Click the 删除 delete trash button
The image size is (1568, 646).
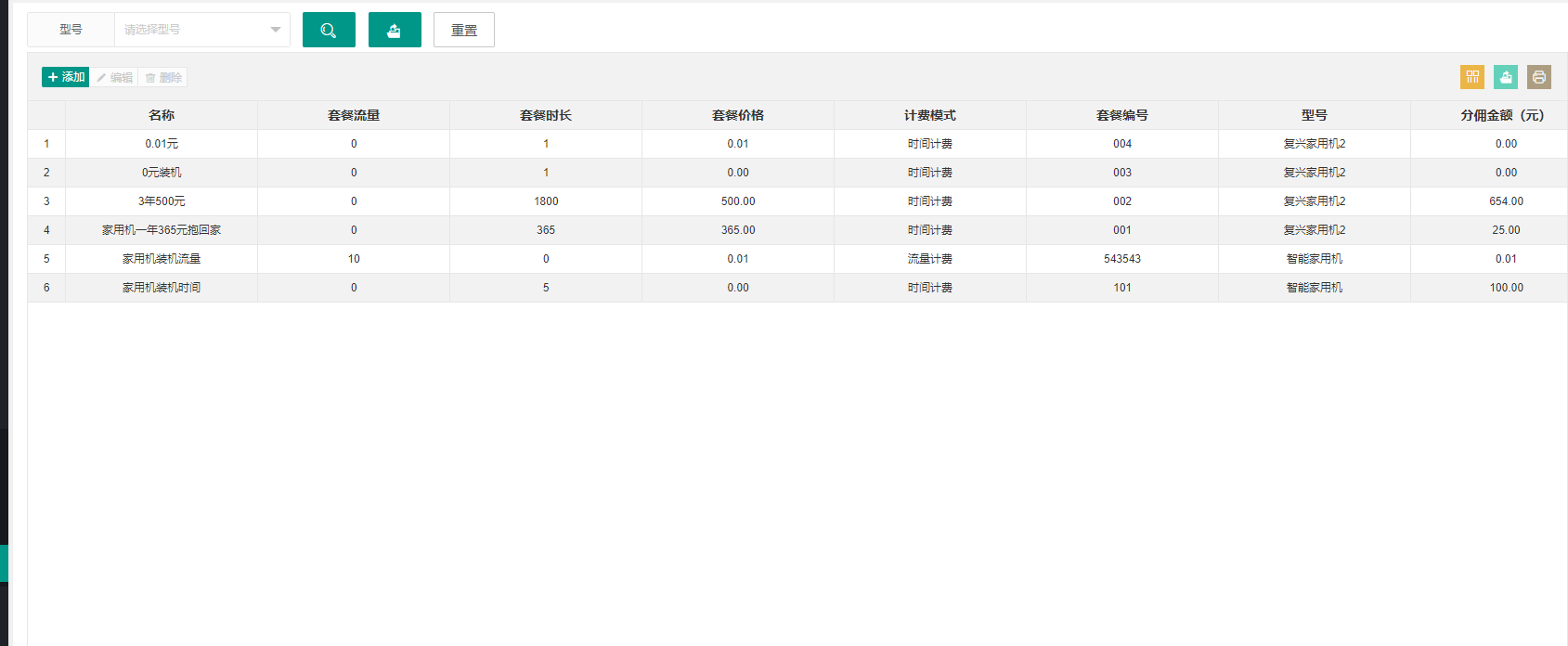click(x=163, y=77)
